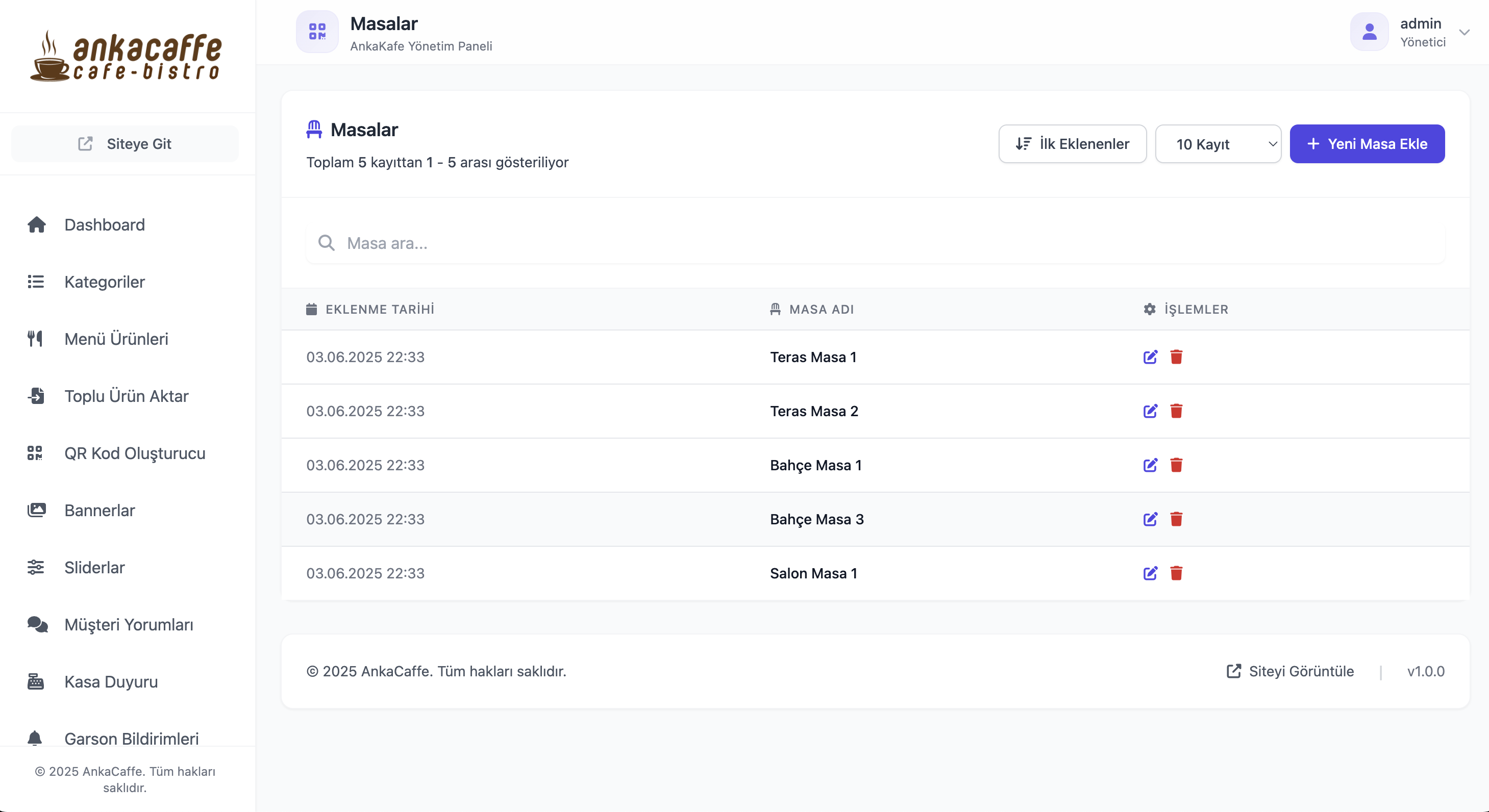Delete the Teras Masa 1 row
Viewport: 1489px width, 812px height.
[x=1176, y=357]
